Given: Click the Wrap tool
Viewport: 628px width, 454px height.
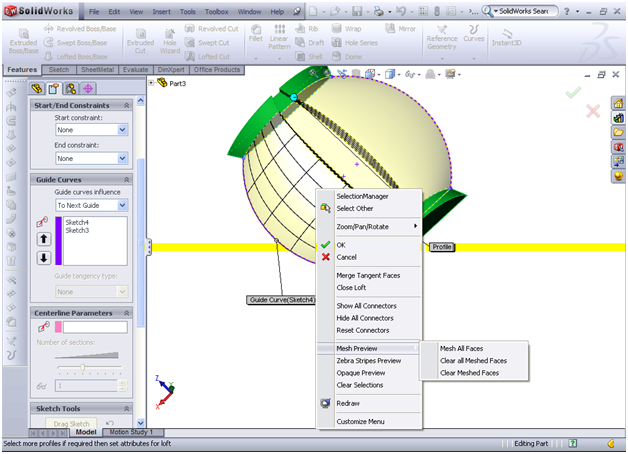Looking at the screenshot, I should [x=346, y=29].
